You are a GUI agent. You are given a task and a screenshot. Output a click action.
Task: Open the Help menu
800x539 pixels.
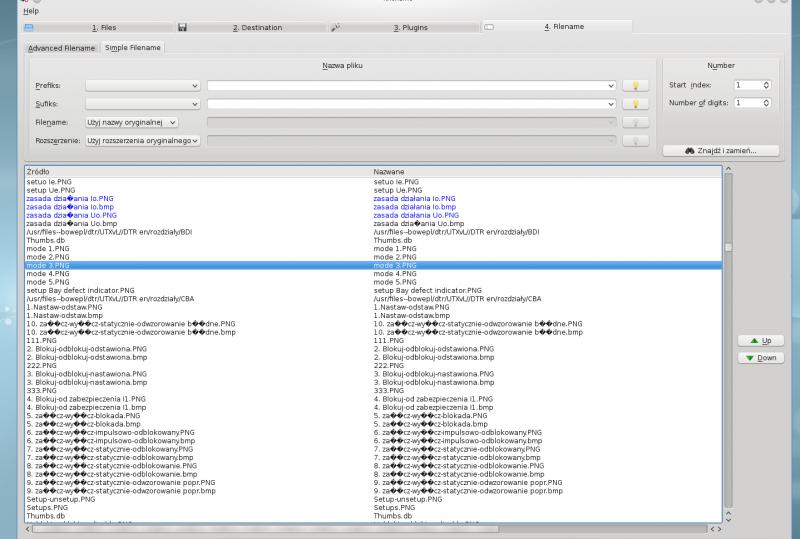pos(31,11)
